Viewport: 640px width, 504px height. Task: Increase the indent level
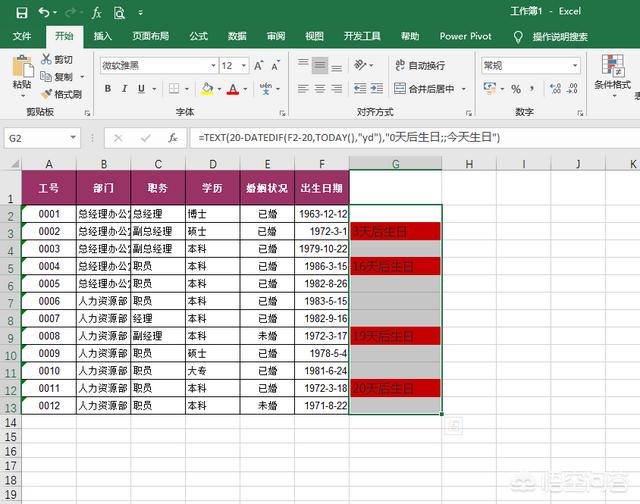(x=377, y=89)
